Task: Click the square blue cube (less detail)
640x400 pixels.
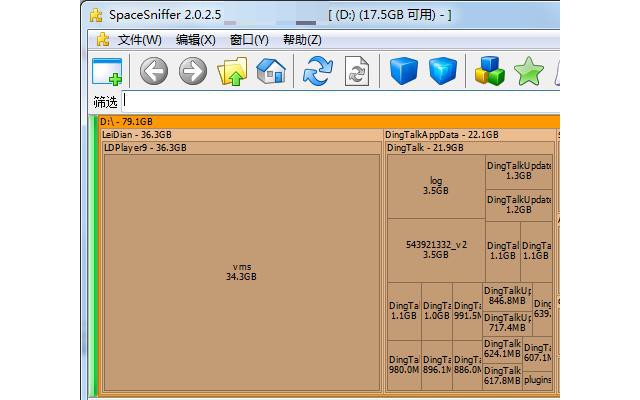Action: [x=404, y=71]
